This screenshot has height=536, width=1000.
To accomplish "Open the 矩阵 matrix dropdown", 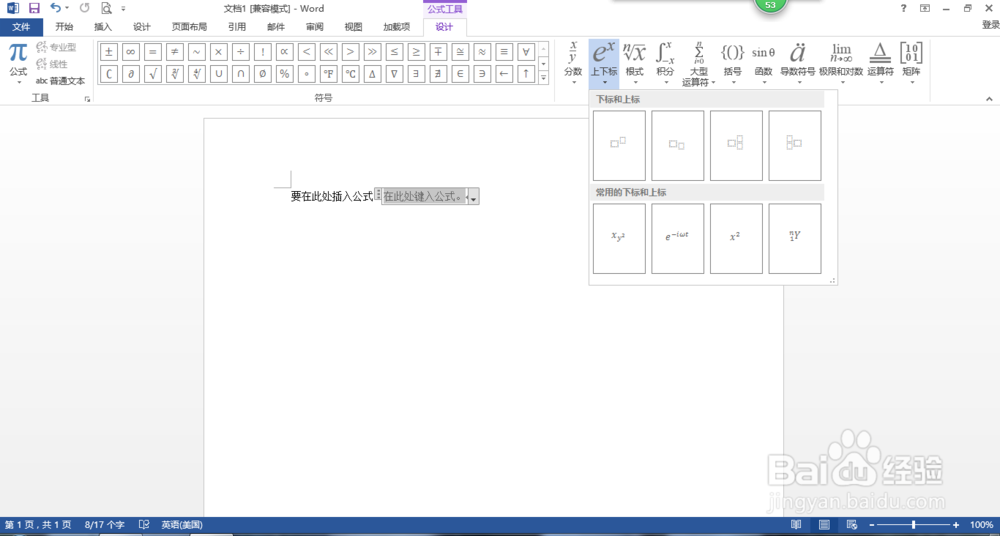I will pos(911,63).
